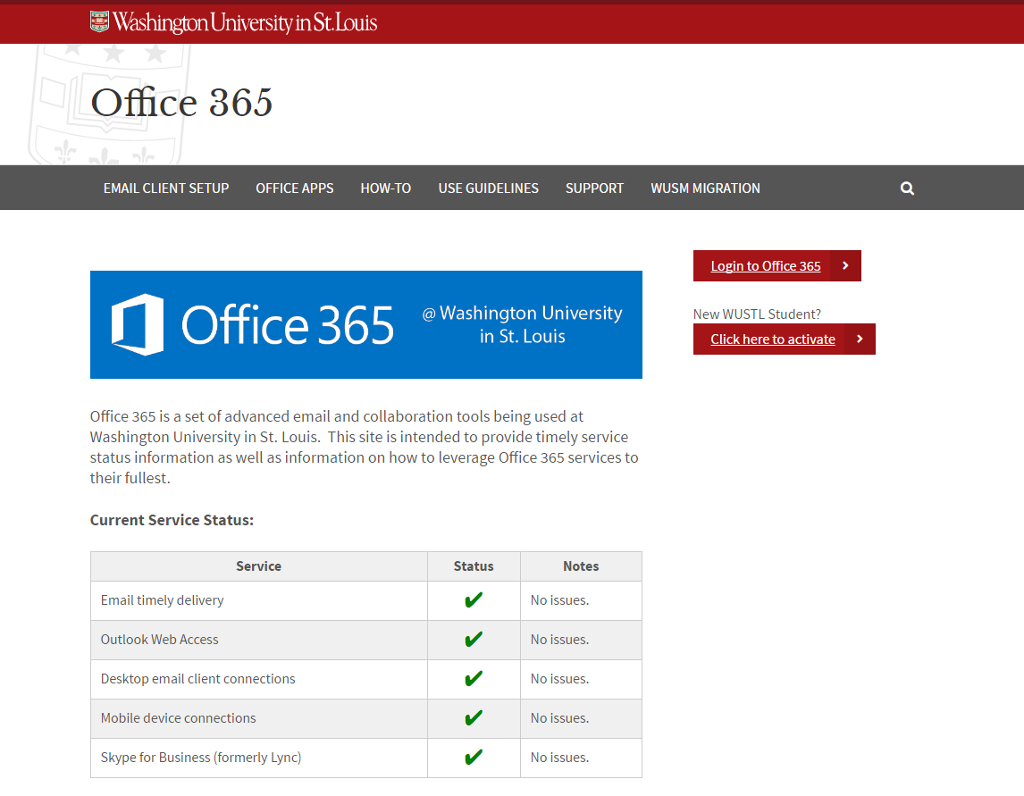Open the WUSM Migration page
Image resolution: width=1024 pixels, height=796 pixels.
(x=705, y=188)
